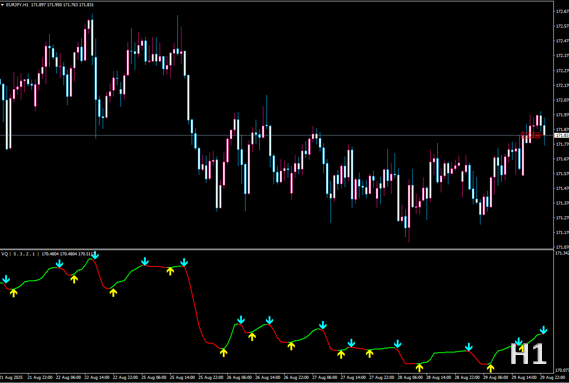Click the yellow arrow at bottom of steep drop
This screenshot has height=383, width=569.
[224, 352]
